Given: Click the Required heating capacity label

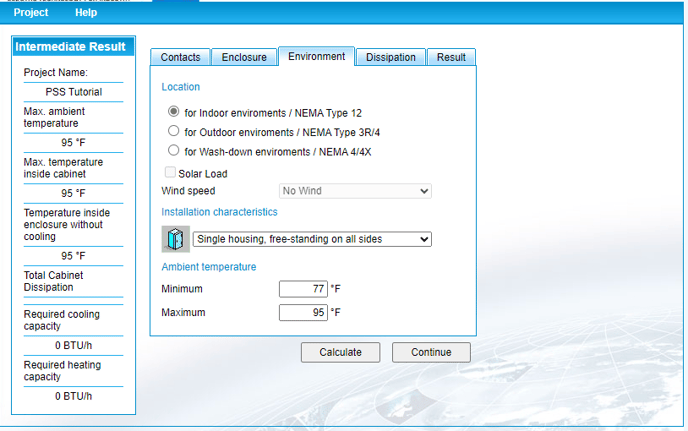Looking at the screenshot, I should [x=62, y=370].
